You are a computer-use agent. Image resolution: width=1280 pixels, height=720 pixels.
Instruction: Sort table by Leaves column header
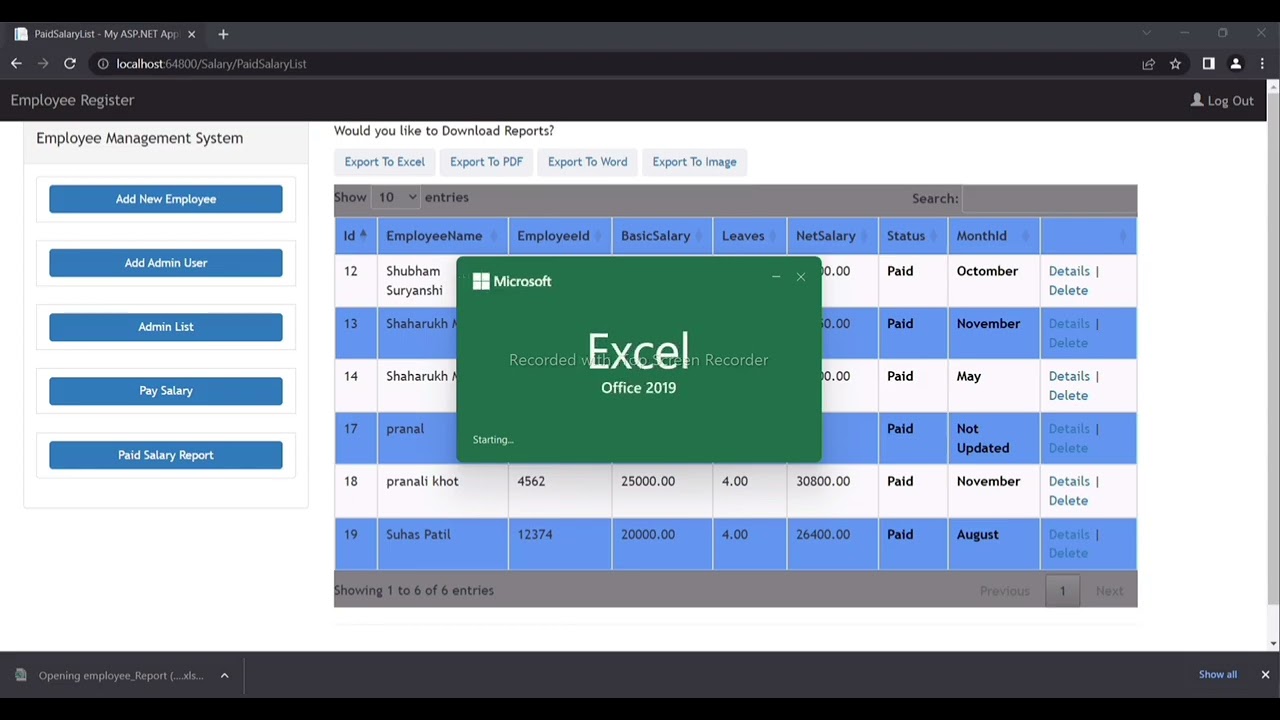[x=749, y=236]
